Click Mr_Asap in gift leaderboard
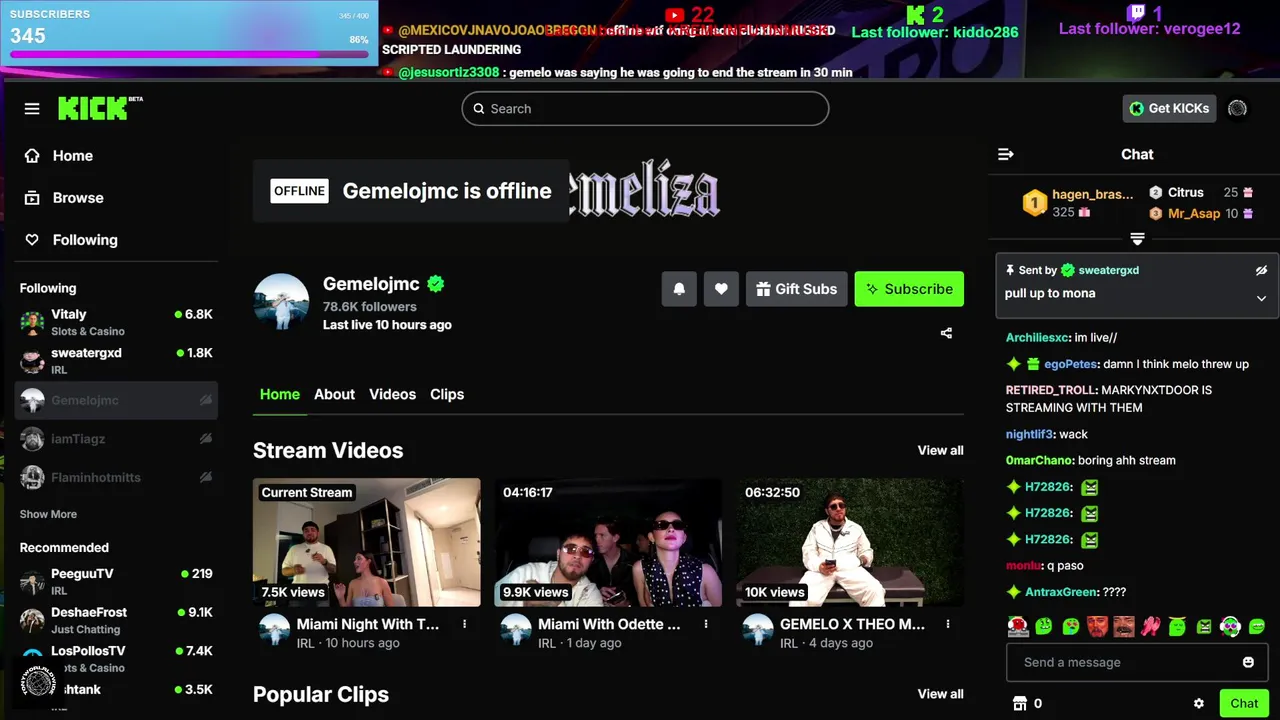This screenshot has height=720, width=1280. click(x=1194, y=213)
